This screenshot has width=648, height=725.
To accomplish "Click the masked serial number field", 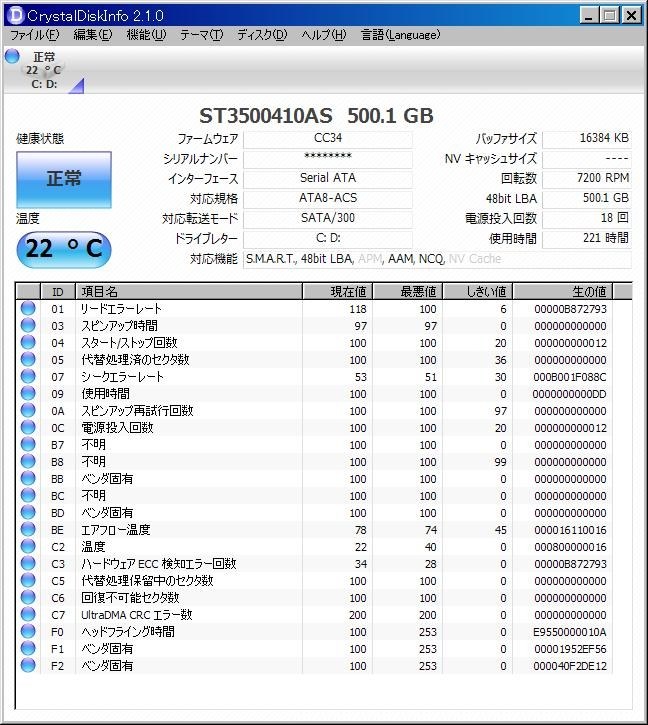I will (x=328, y=159).
